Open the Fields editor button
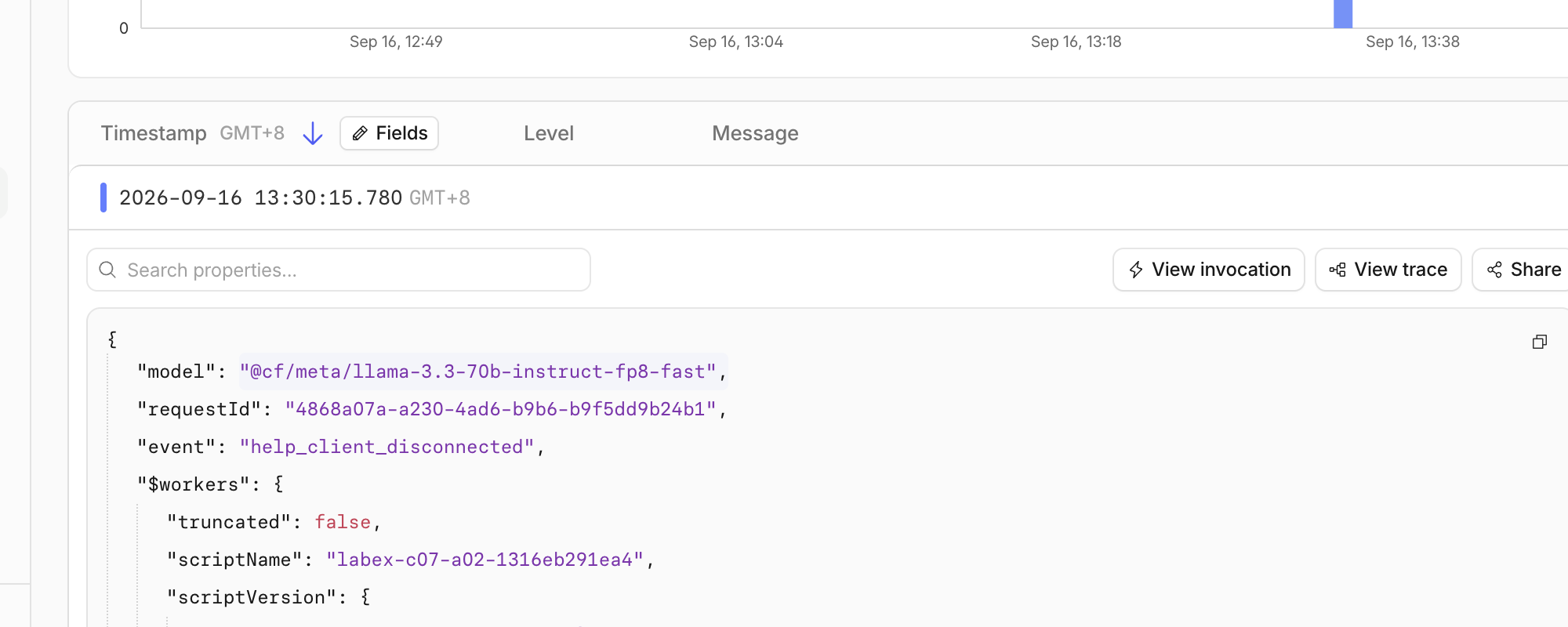 [x=390, y=133]
